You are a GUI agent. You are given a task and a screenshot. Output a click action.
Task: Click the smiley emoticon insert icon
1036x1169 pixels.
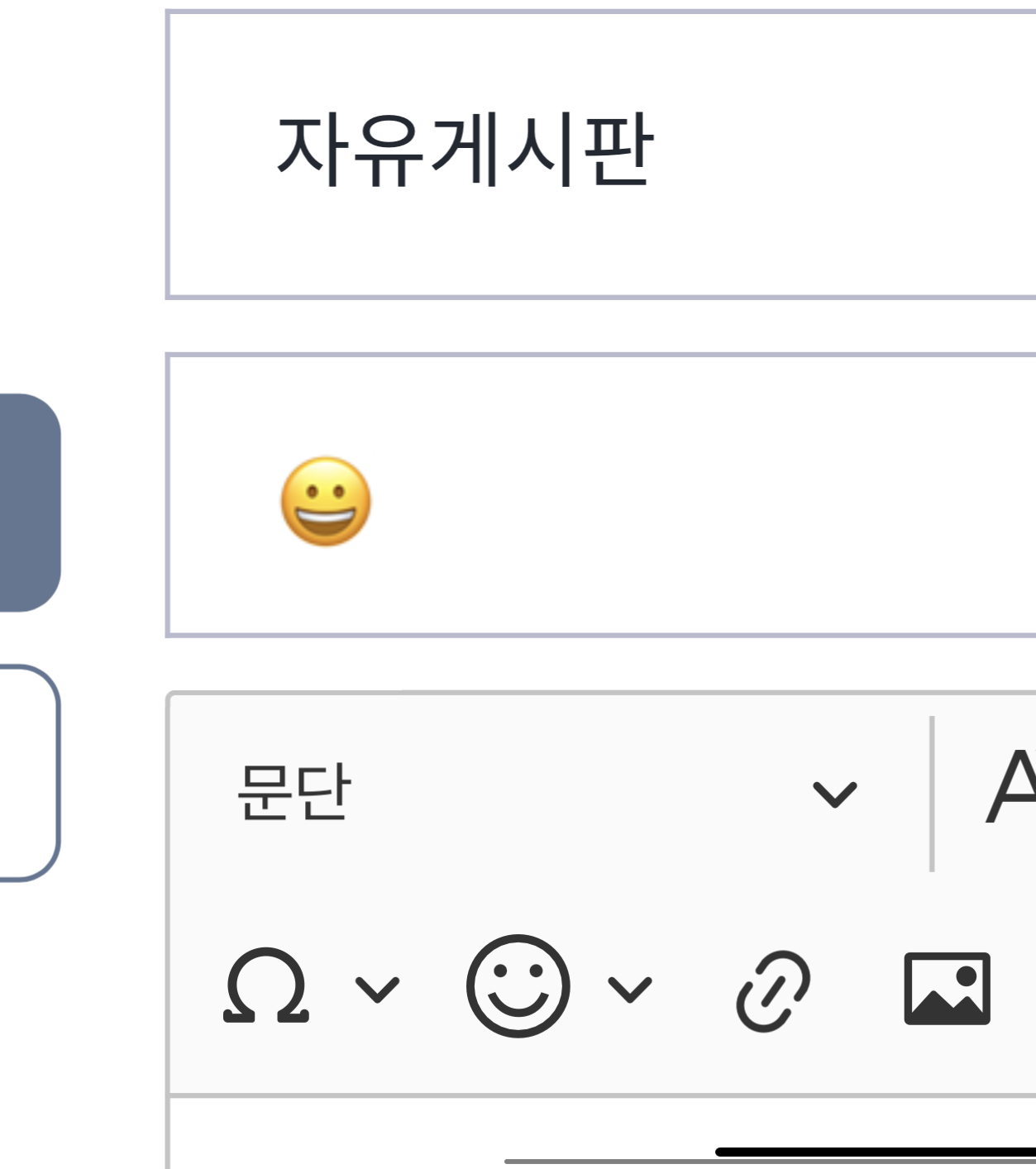(518, 986)
